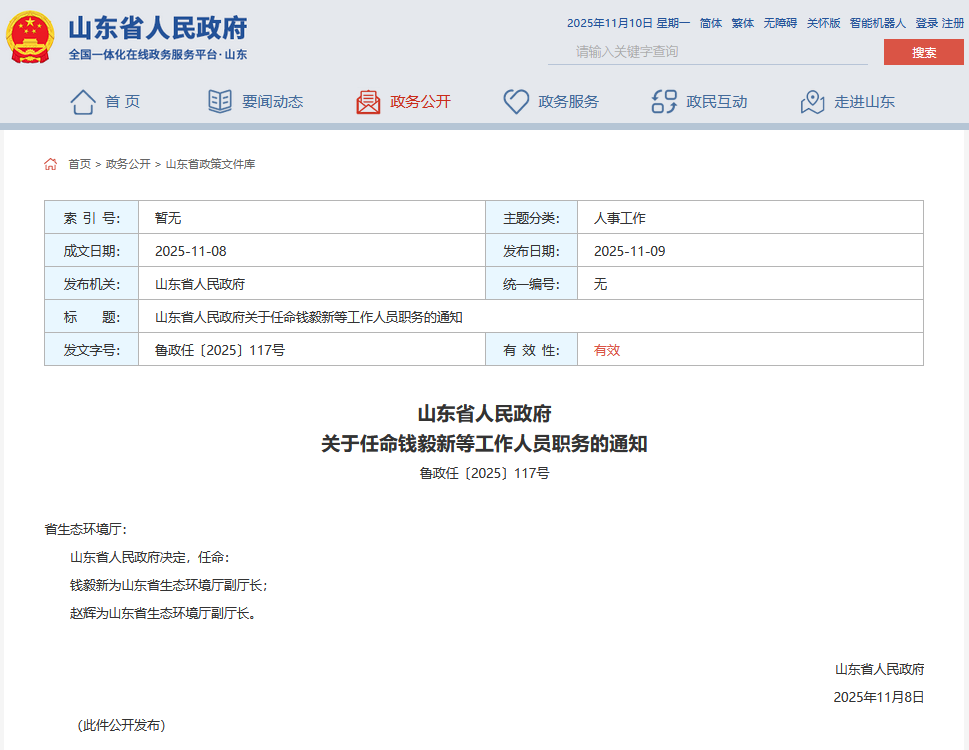
Task: Click the book icon for 要闻动态
Action: 220,101
